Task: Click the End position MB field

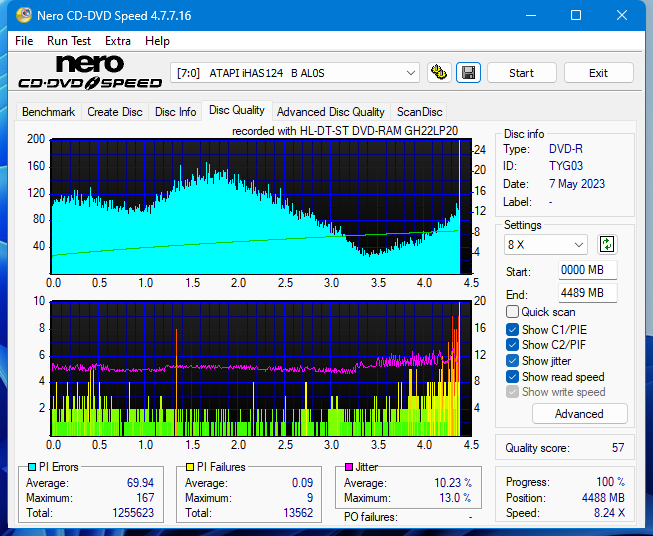Action: 587,293
